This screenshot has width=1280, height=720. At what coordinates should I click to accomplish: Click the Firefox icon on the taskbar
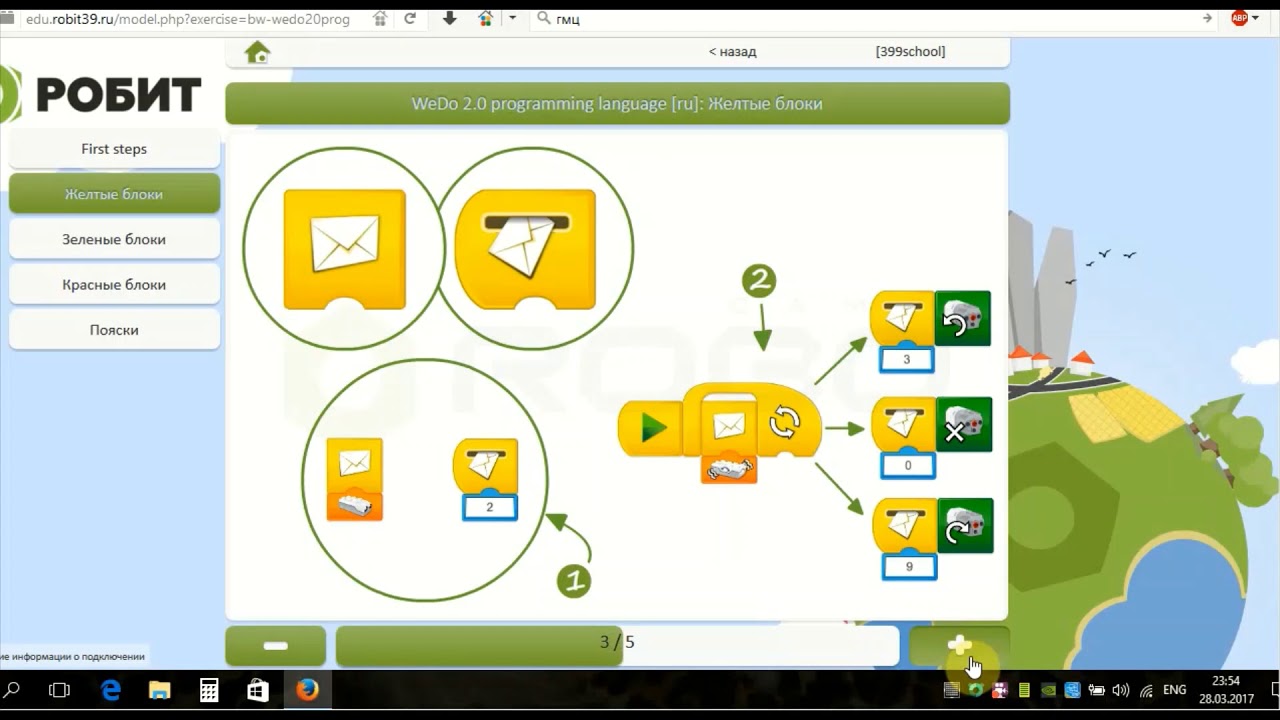[307, 690]
